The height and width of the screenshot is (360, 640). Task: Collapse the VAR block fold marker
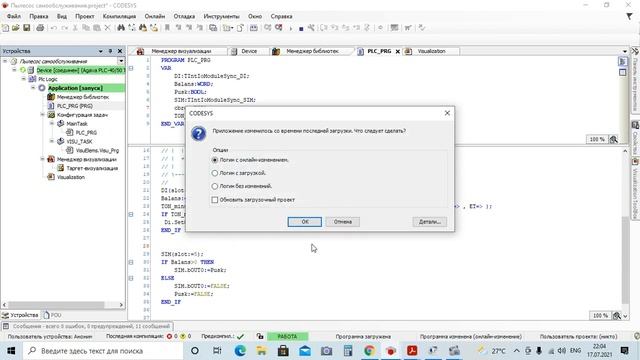tap(131, 68)
